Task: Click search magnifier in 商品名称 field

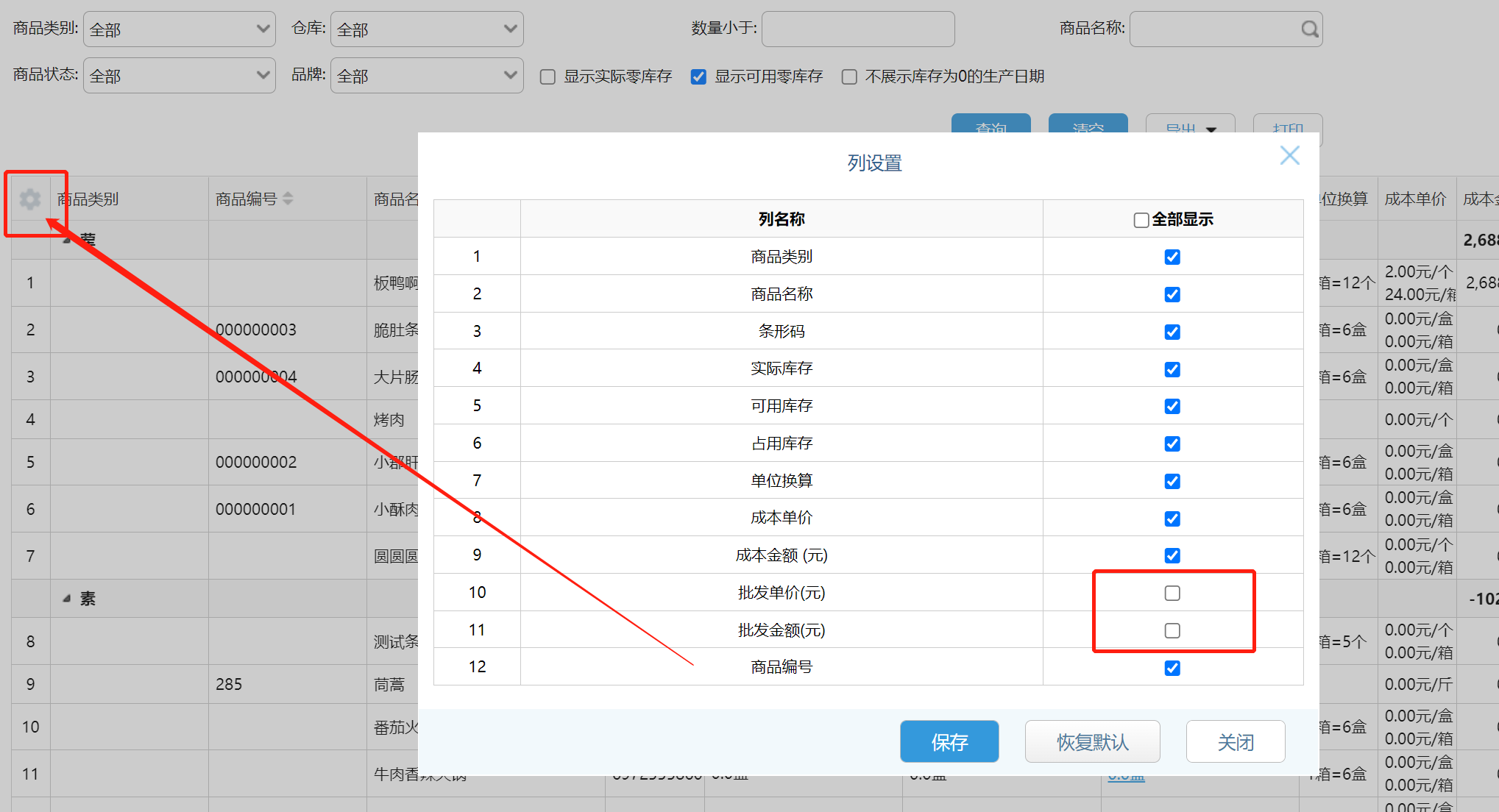Action: (1309, 29)
